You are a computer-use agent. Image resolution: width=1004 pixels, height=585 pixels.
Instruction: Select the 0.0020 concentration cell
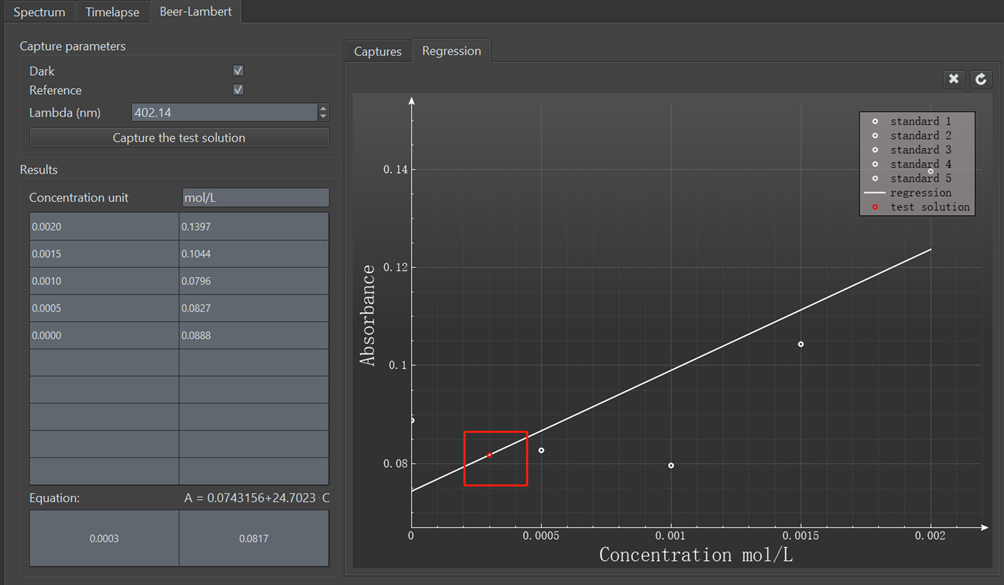click(104, 227)
